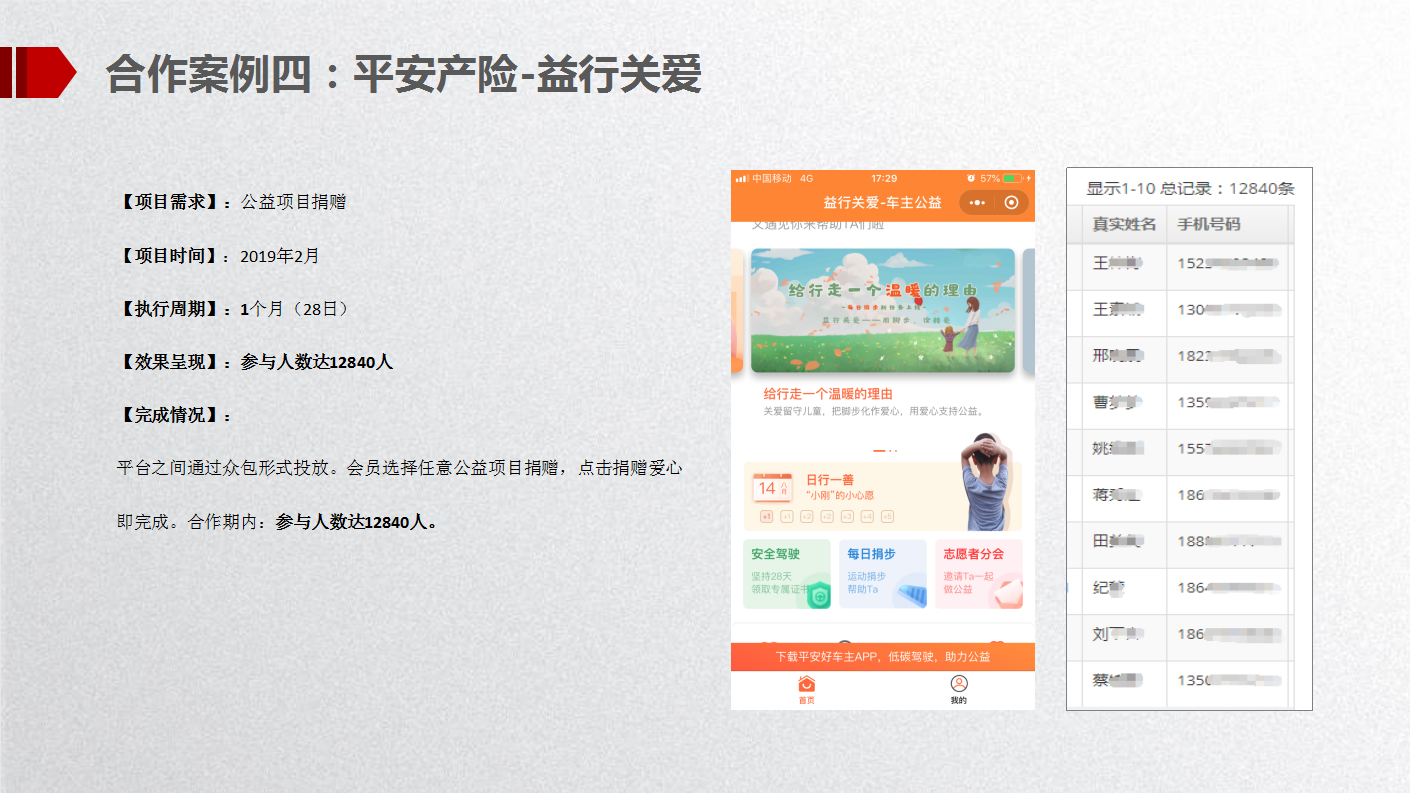Image resolution: width=1410 pixels, height=793 pixels.
Task: Select the table row starting with 蔡
Action: coord(1180,682)
